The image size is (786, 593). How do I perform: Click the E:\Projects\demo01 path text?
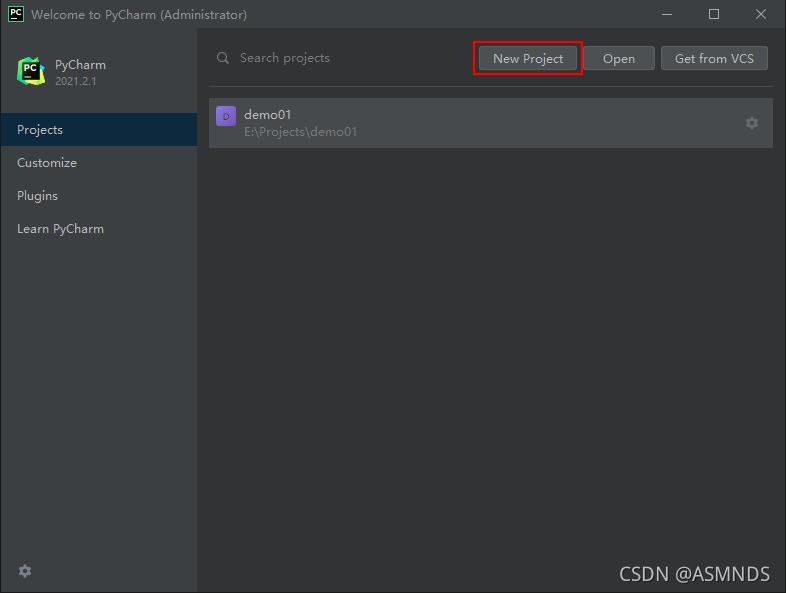tap(301, 132)
